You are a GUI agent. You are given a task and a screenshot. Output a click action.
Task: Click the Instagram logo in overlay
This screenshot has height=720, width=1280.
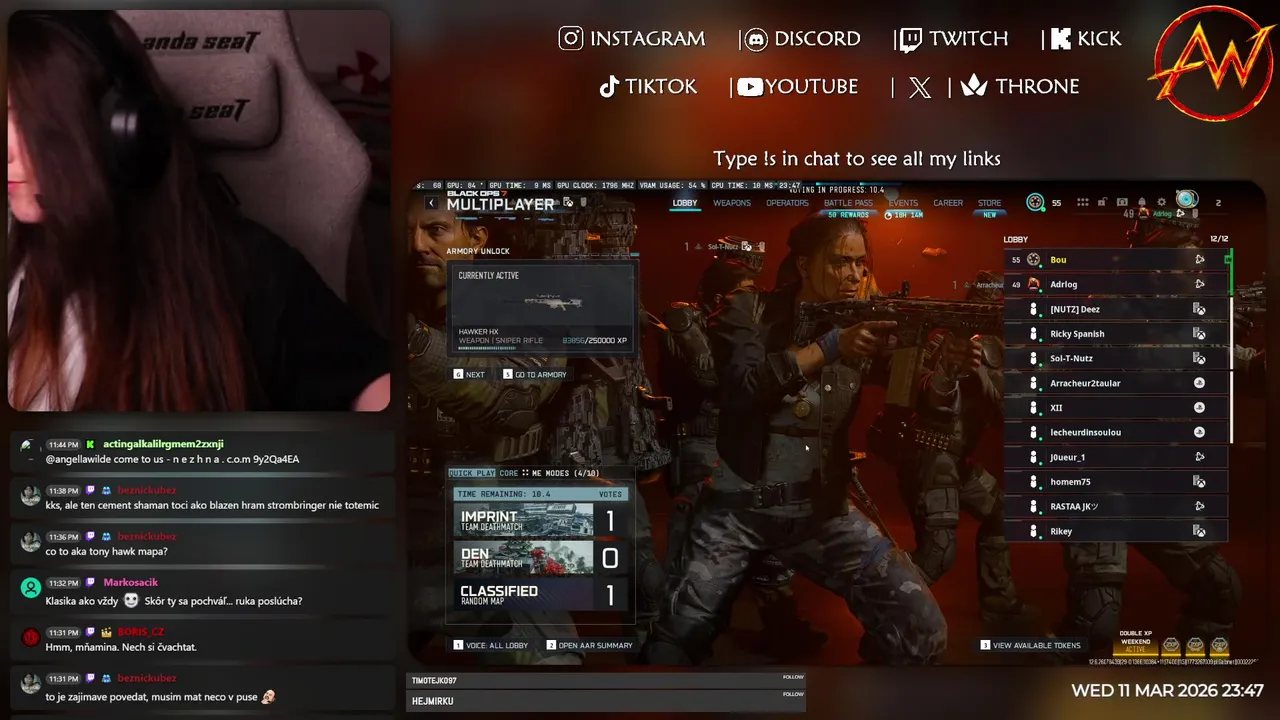571,38
